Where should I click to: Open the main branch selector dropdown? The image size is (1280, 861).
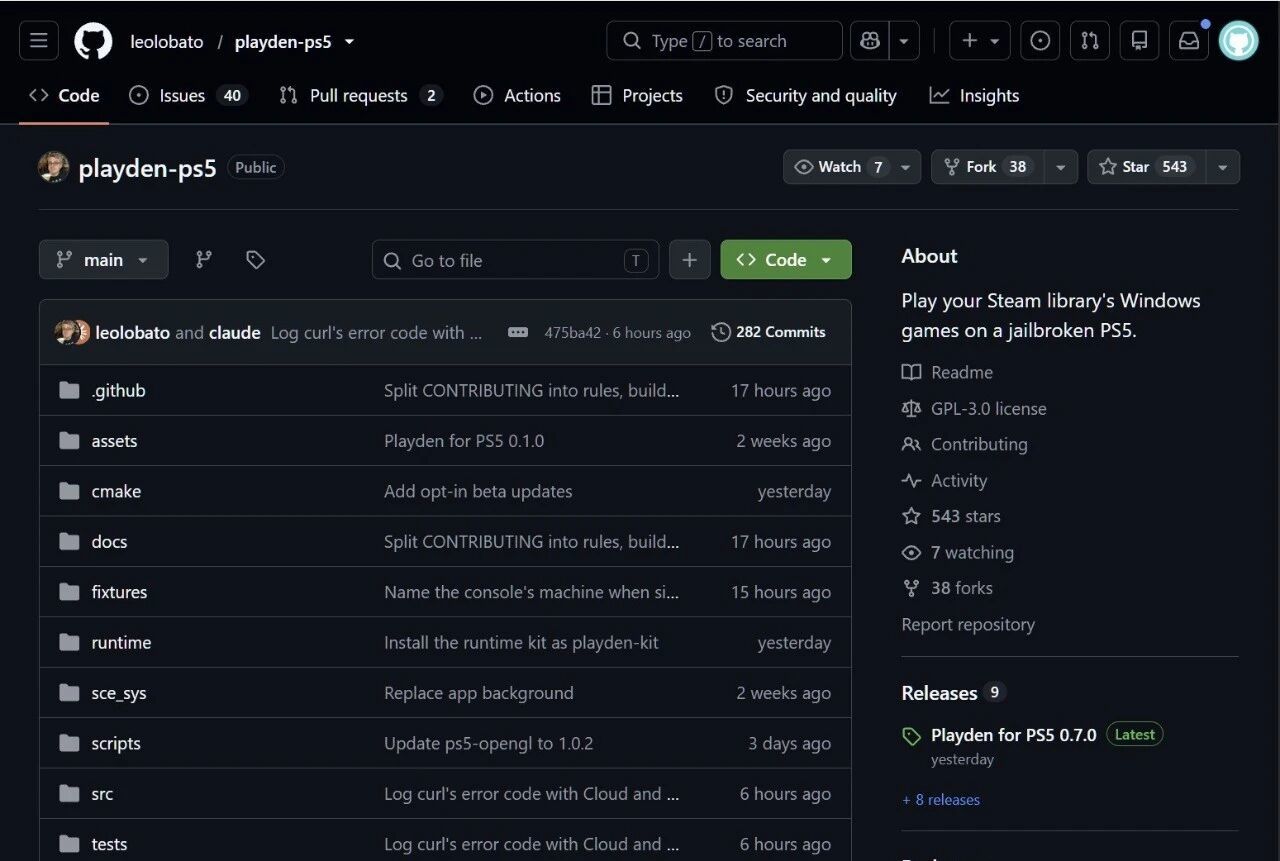click(x=104, y=260)
